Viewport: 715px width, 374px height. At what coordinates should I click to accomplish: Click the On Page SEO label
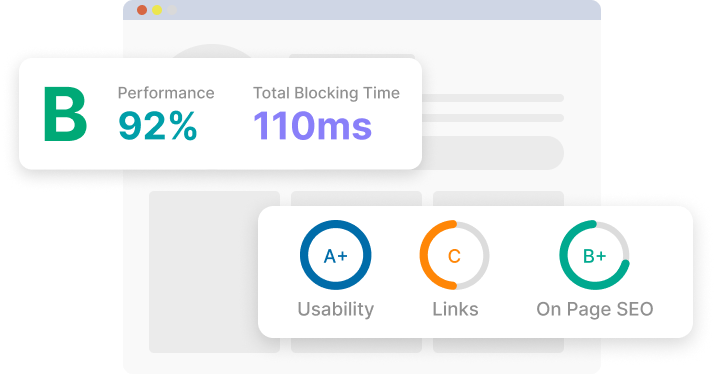pos(595,309)
